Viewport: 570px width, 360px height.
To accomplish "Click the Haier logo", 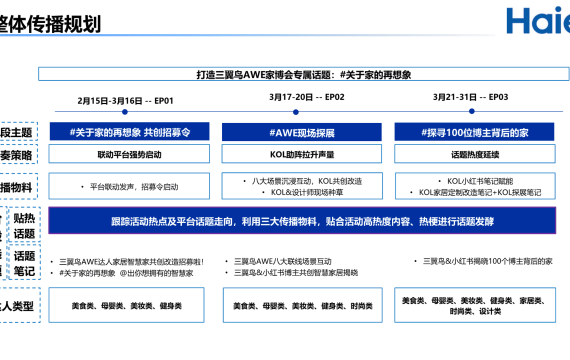I will point(538,21).
